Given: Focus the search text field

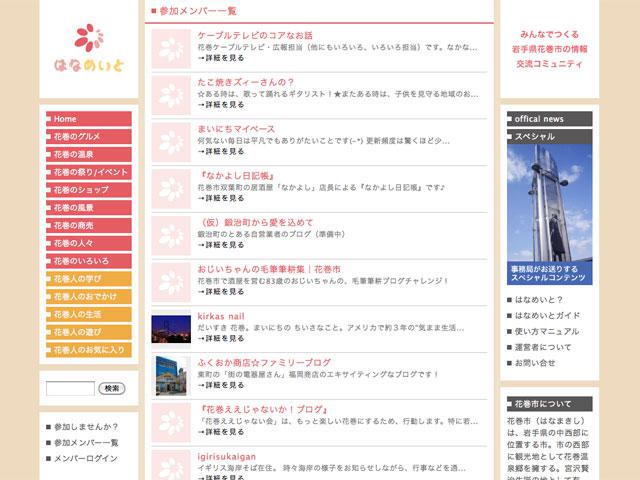Looking at the screenshot, I should point(70,388).
